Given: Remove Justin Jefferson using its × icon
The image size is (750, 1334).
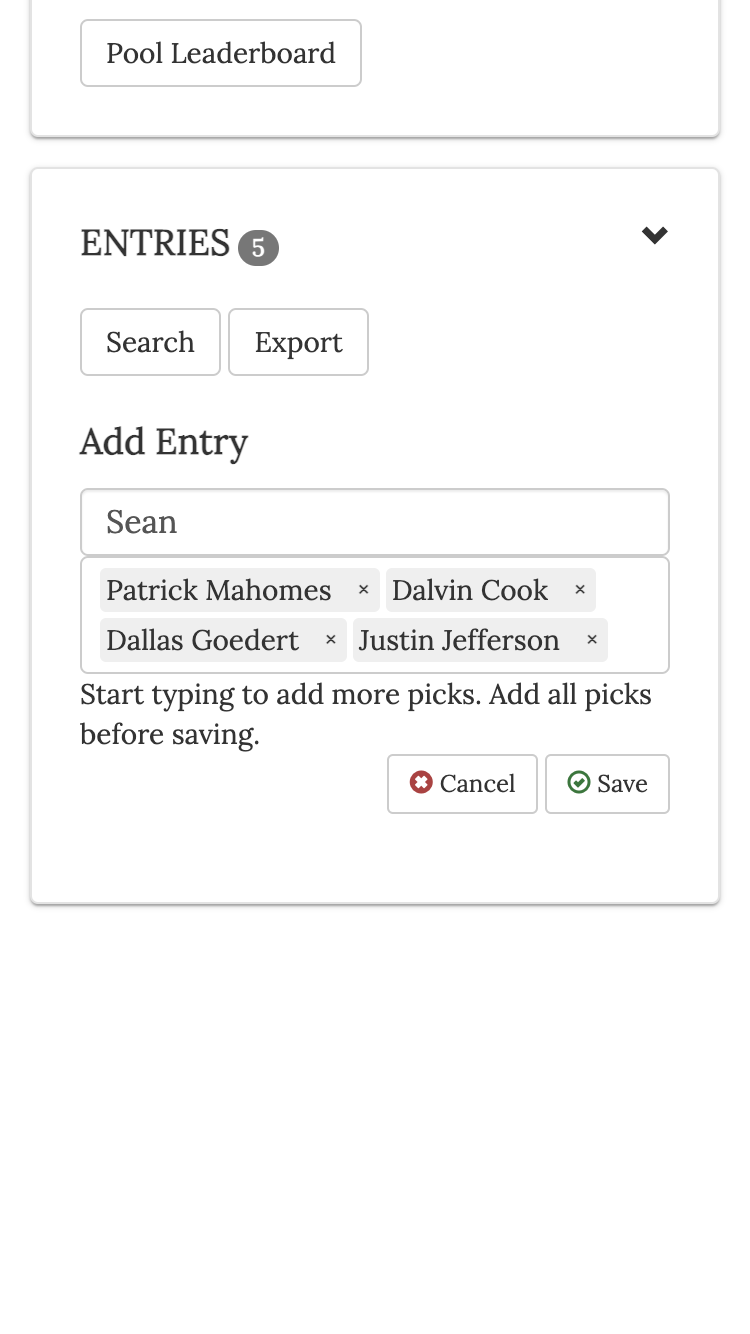Looking at the screenshot, I should pyautogui.click(x=592, y=640).
